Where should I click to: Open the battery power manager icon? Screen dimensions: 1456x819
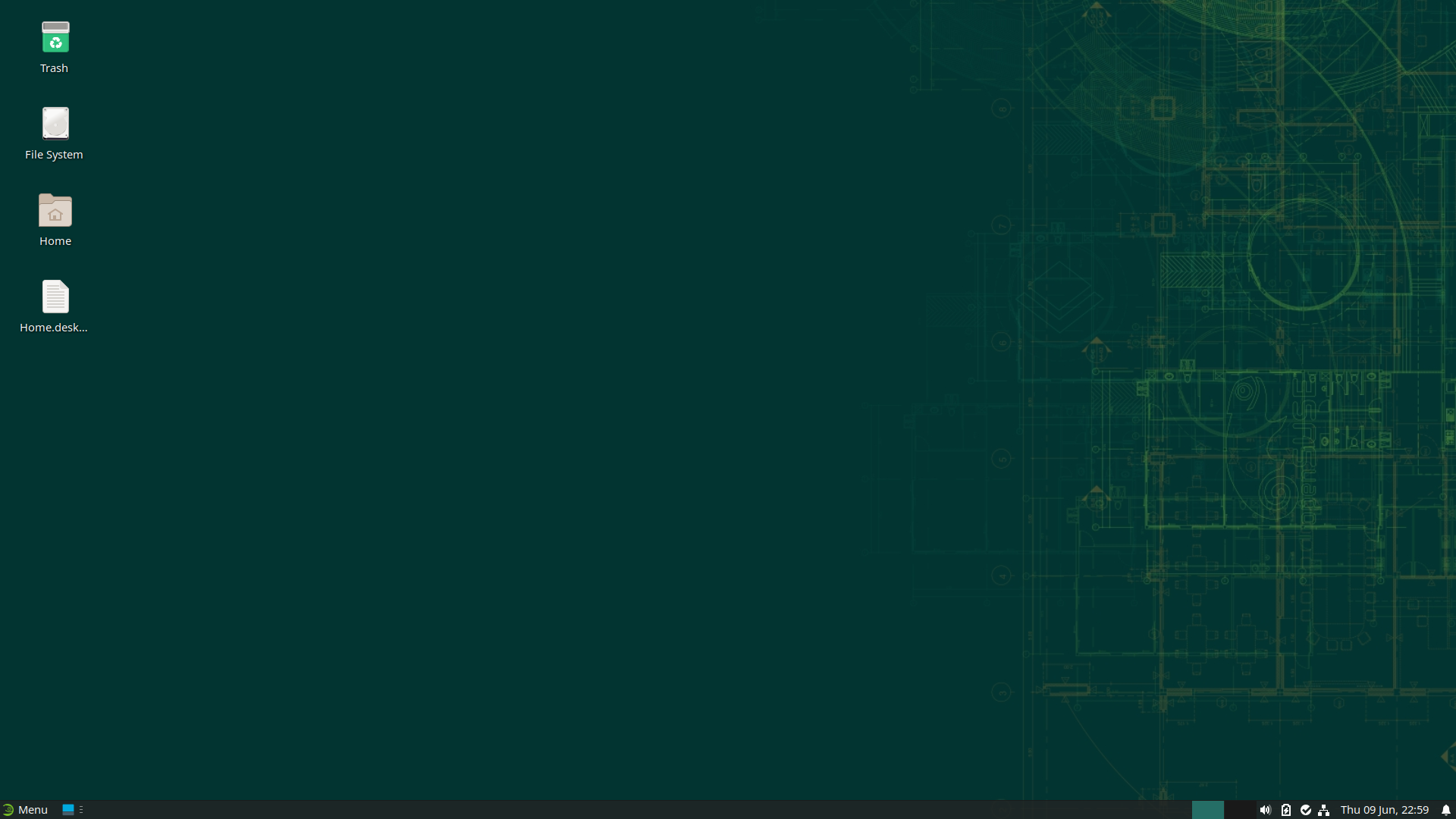1285,810
